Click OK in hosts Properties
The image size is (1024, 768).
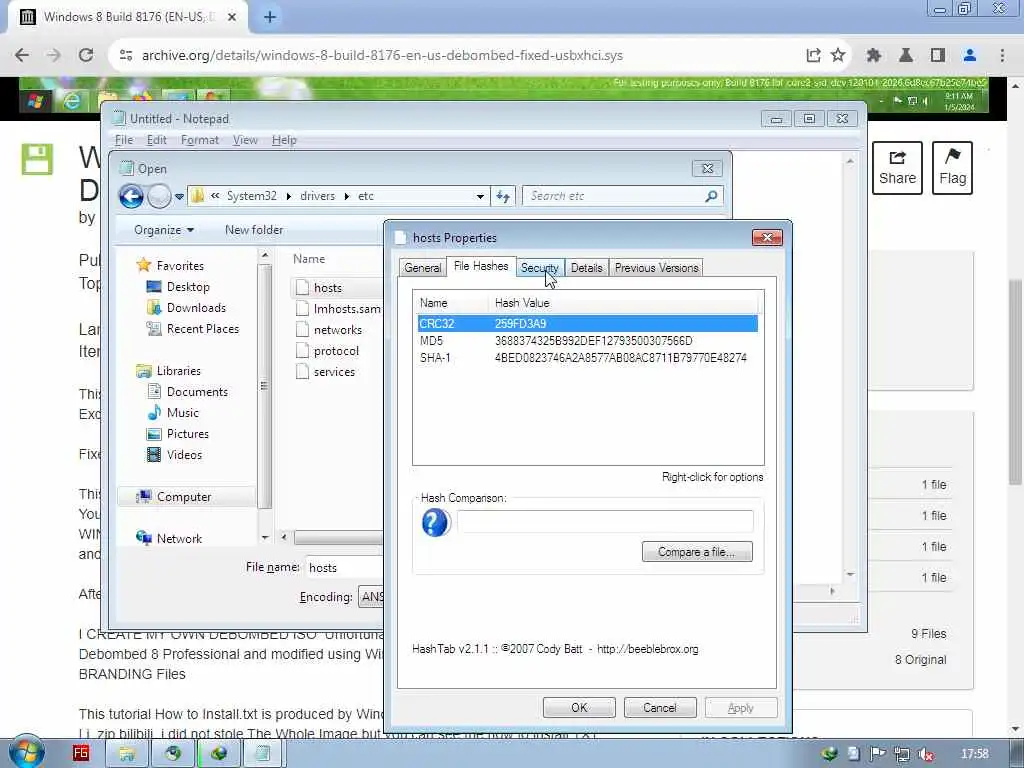pyautogui.click(x=579, y=708)
